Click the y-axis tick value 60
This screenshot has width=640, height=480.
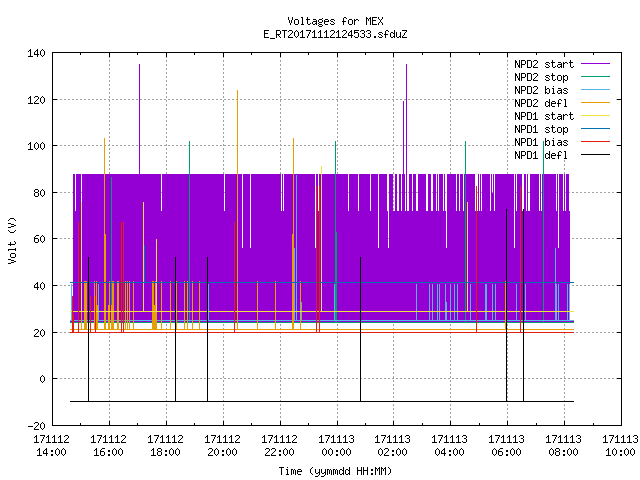pyautogui.click(x=39, y=239)
